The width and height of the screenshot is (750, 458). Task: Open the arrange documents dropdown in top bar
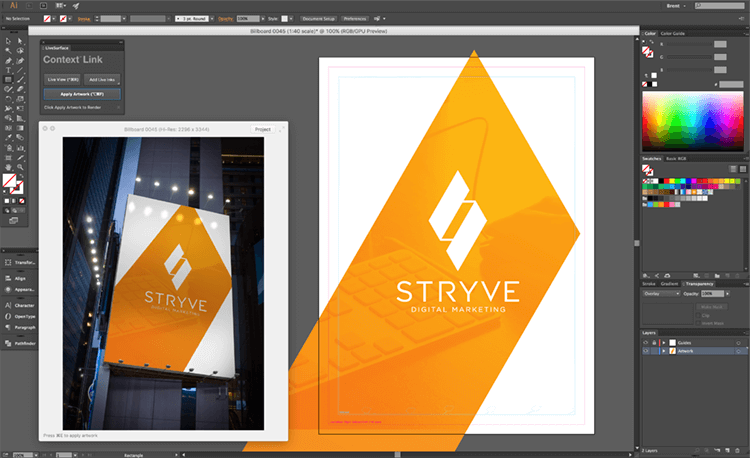tap(61, 6)
